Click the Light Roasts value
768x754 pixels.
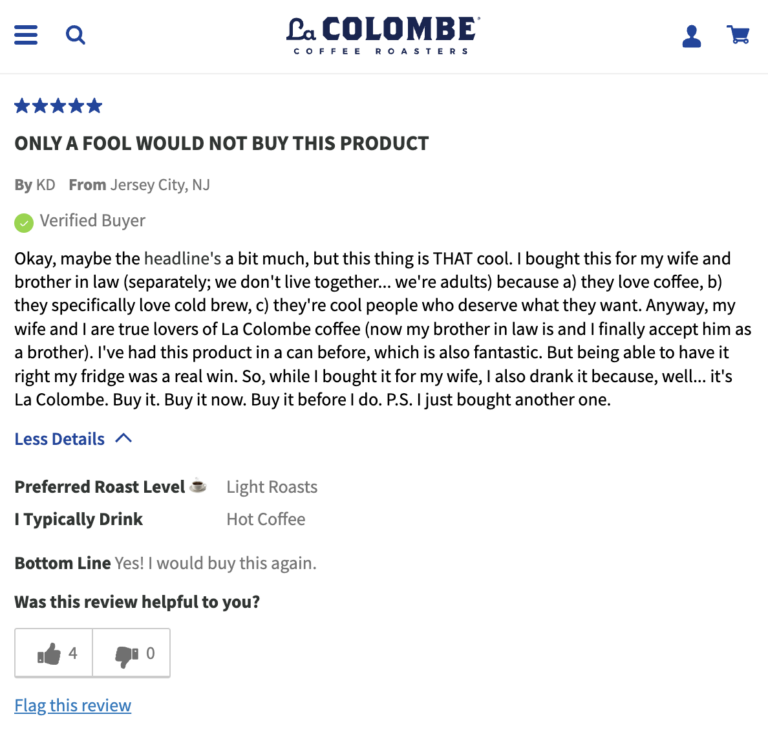pyautogui.click(x=271, y=487)
